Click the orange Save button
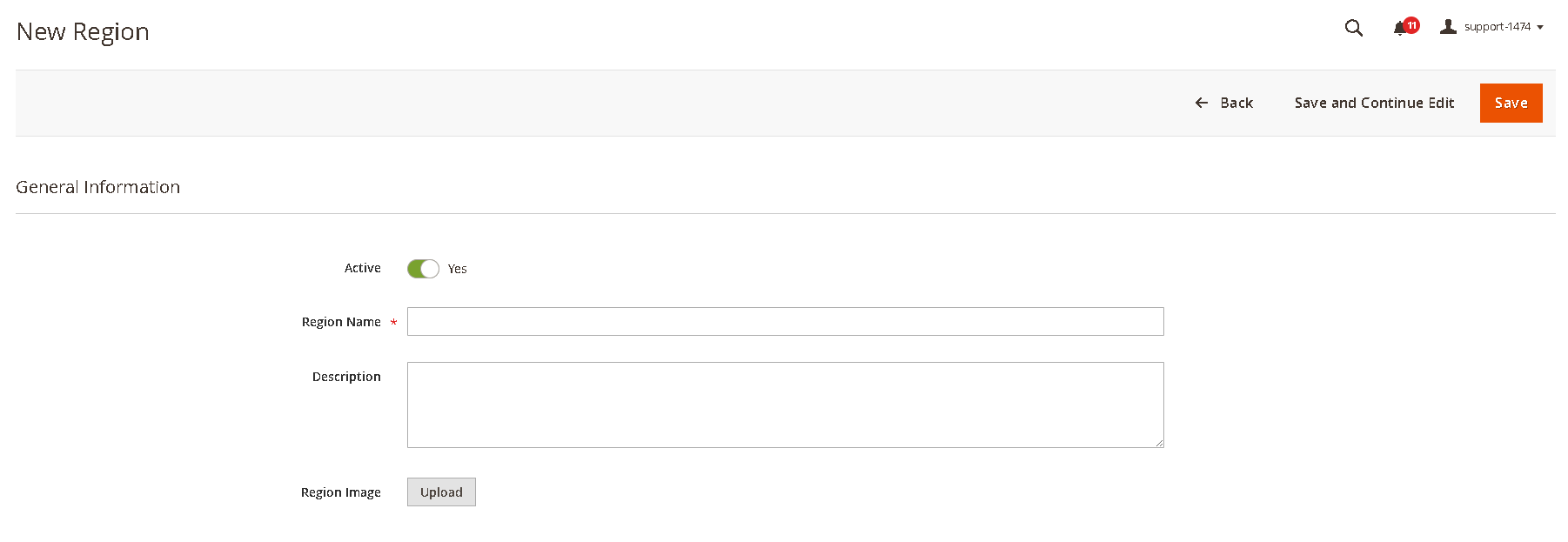The image size is (1568, 542). click(1511, 103)
